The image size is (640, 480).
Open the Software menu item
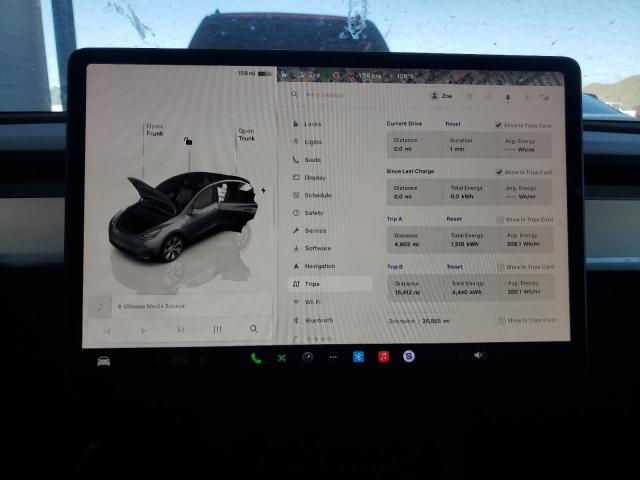(317, 248)
